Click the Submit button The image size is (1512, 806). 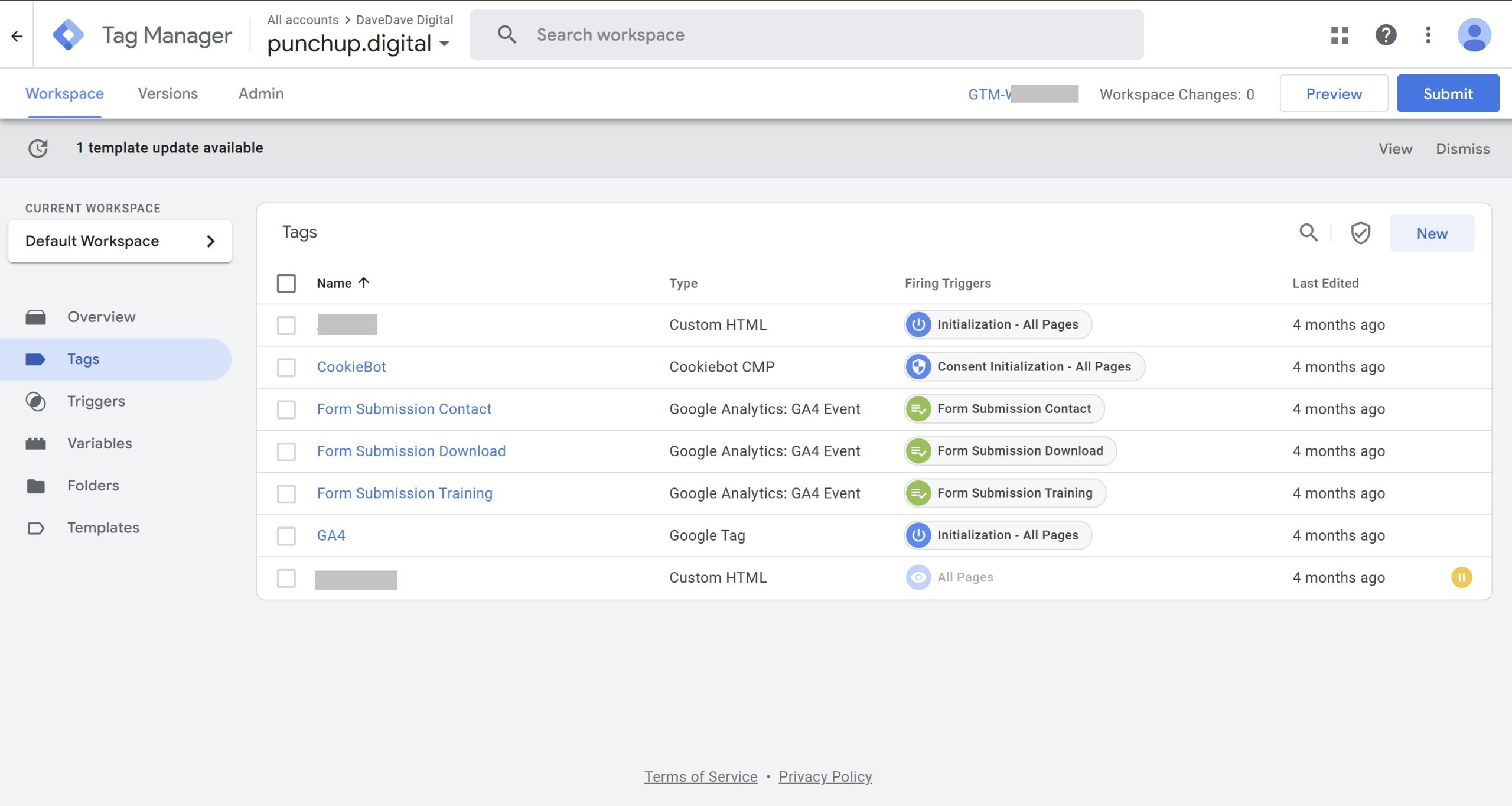pos(1448,93)
